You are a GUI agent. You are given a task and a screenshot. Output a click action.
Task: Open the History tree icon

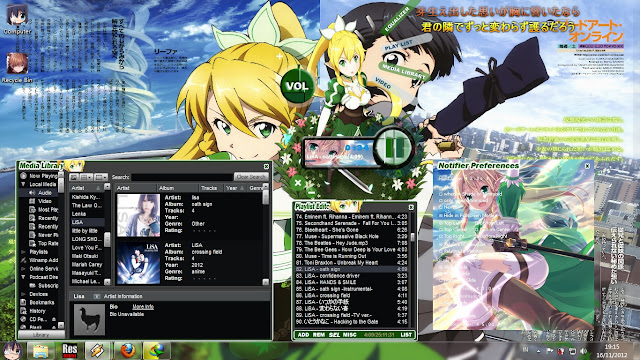(23, 311)
